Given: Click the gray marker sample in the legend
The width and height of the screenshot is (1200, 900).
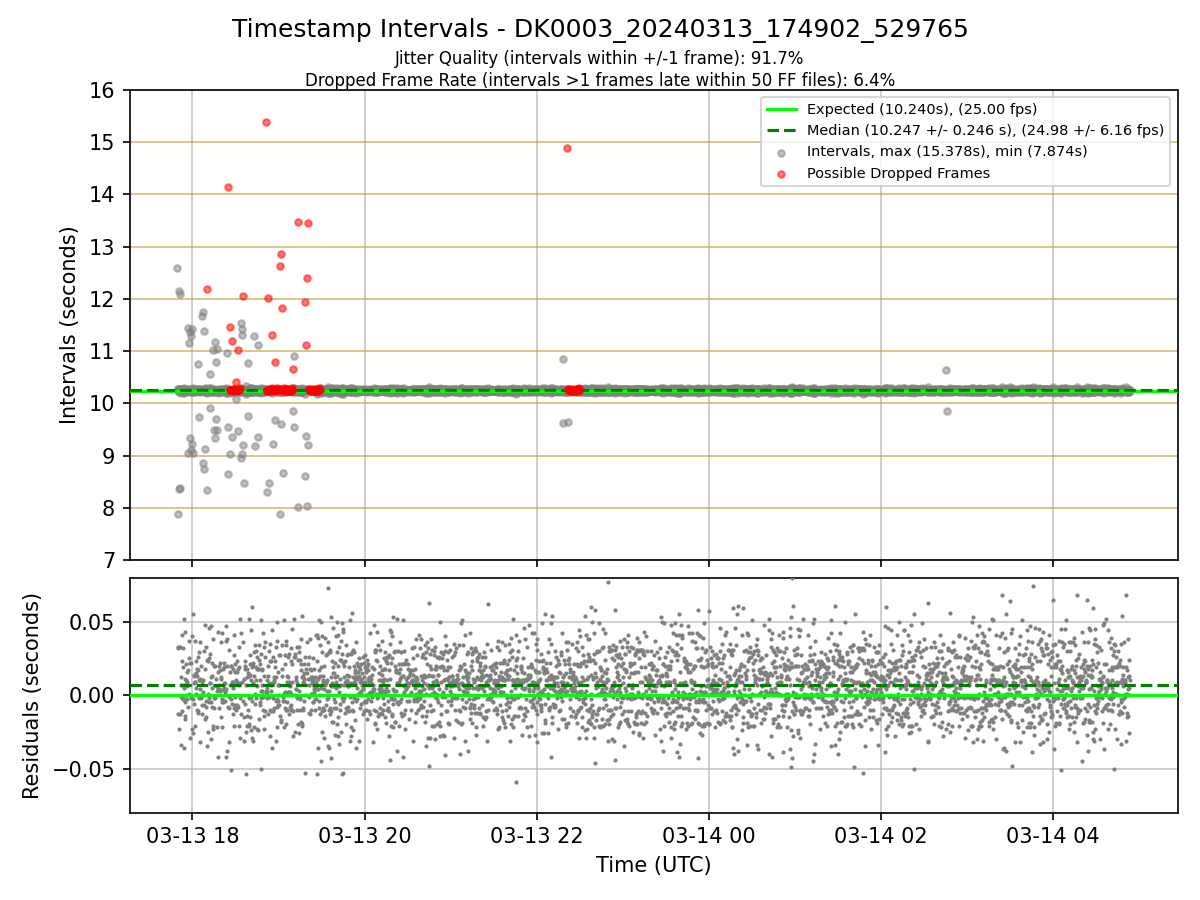Looking at the screenshot, I should (x=782, y=153).
